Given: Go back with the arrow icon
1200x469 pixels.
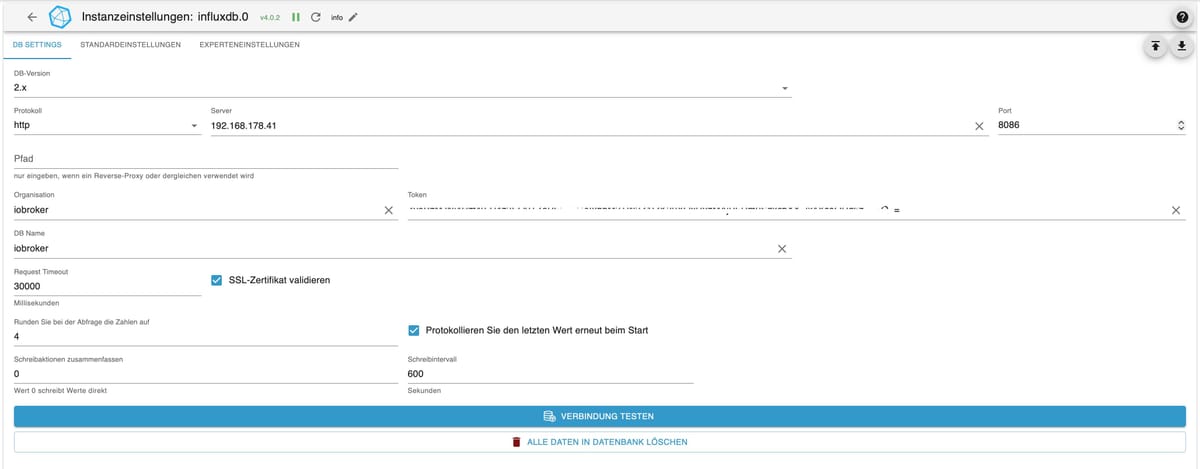Looking at the screenshot, I should click(x=32, y=17).
